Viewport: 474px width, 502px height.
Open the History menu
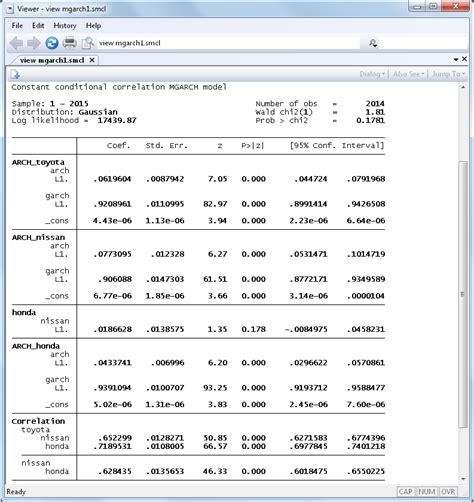click(x=65, y=26)
